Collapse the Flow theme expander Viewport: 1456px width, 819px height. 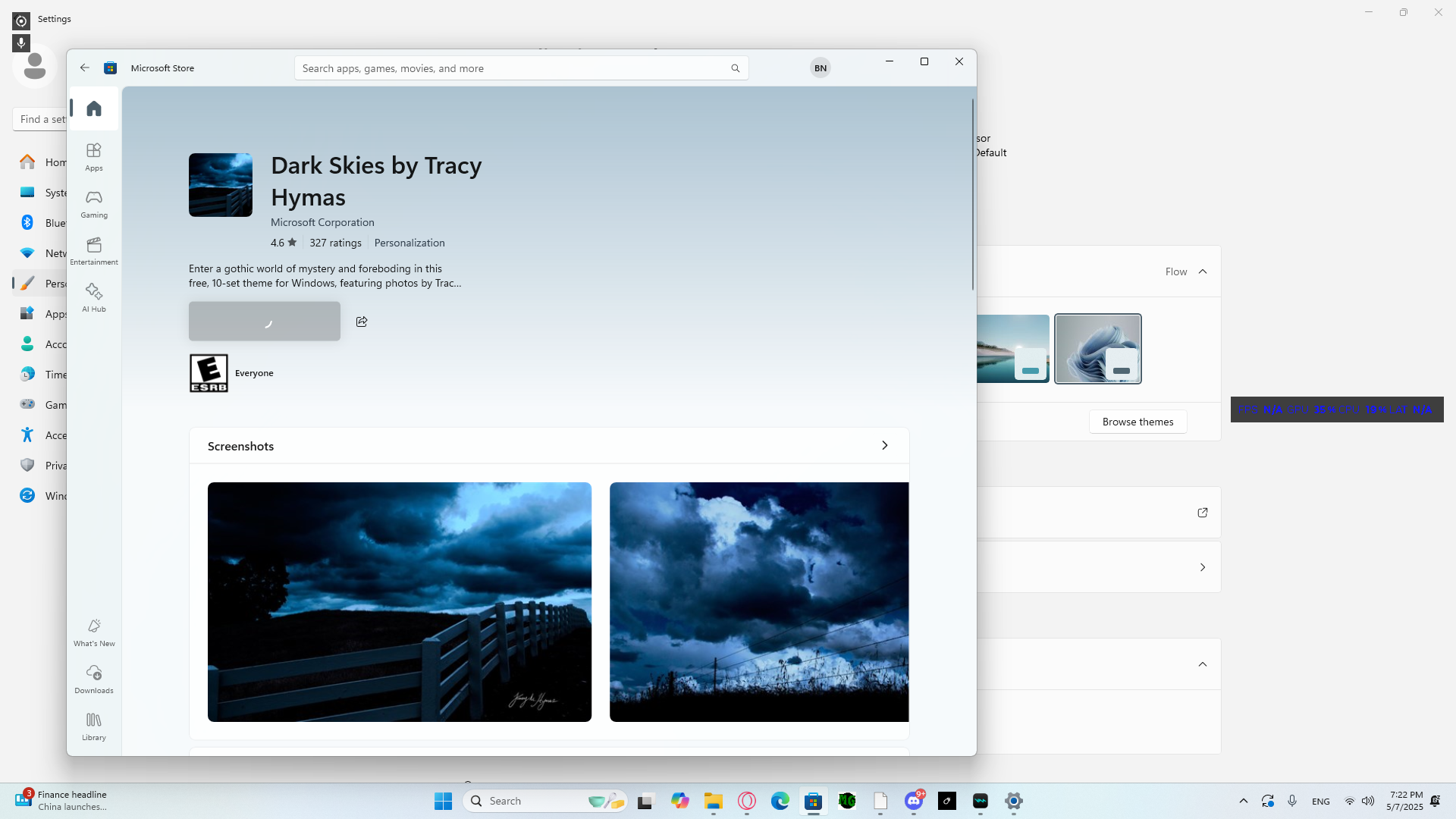coord(1202,271)
